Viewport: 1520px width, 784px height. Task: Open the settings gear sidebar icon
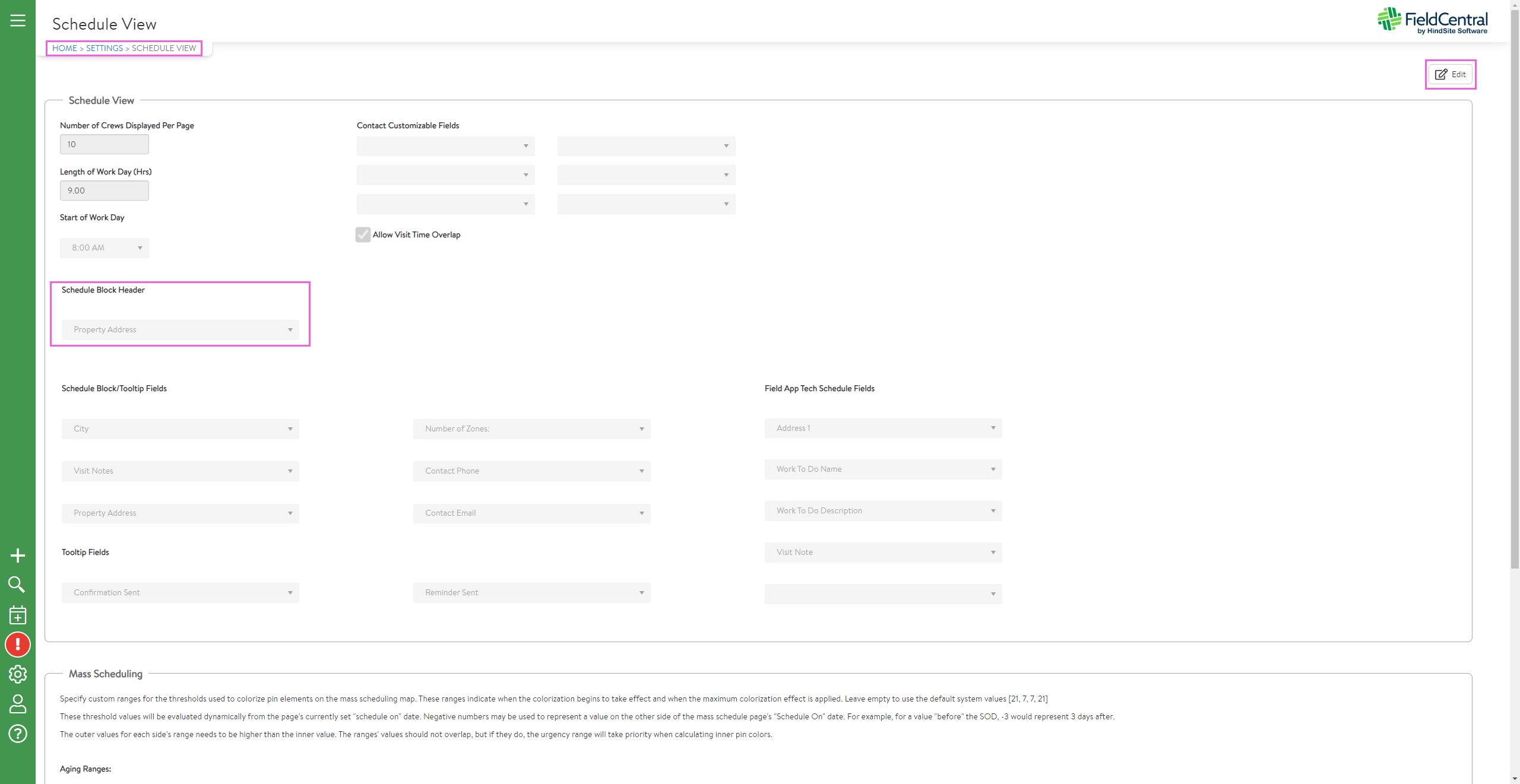click(x=18, y=674)
